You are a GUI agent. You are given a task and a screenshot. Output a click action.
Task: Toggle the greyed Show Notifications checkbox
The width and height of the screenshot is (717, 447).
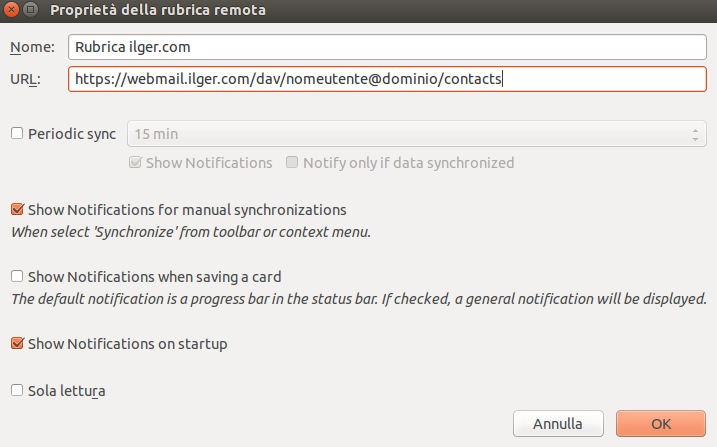coord(135,162)
